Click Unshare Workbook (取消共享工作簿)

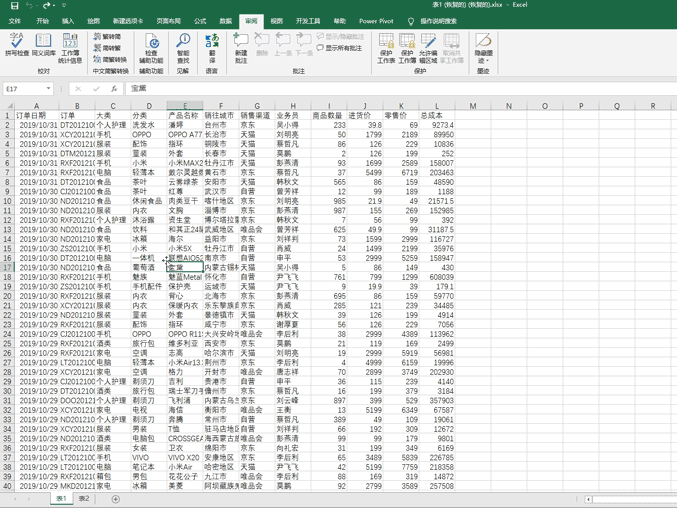[x=451, y=48]
